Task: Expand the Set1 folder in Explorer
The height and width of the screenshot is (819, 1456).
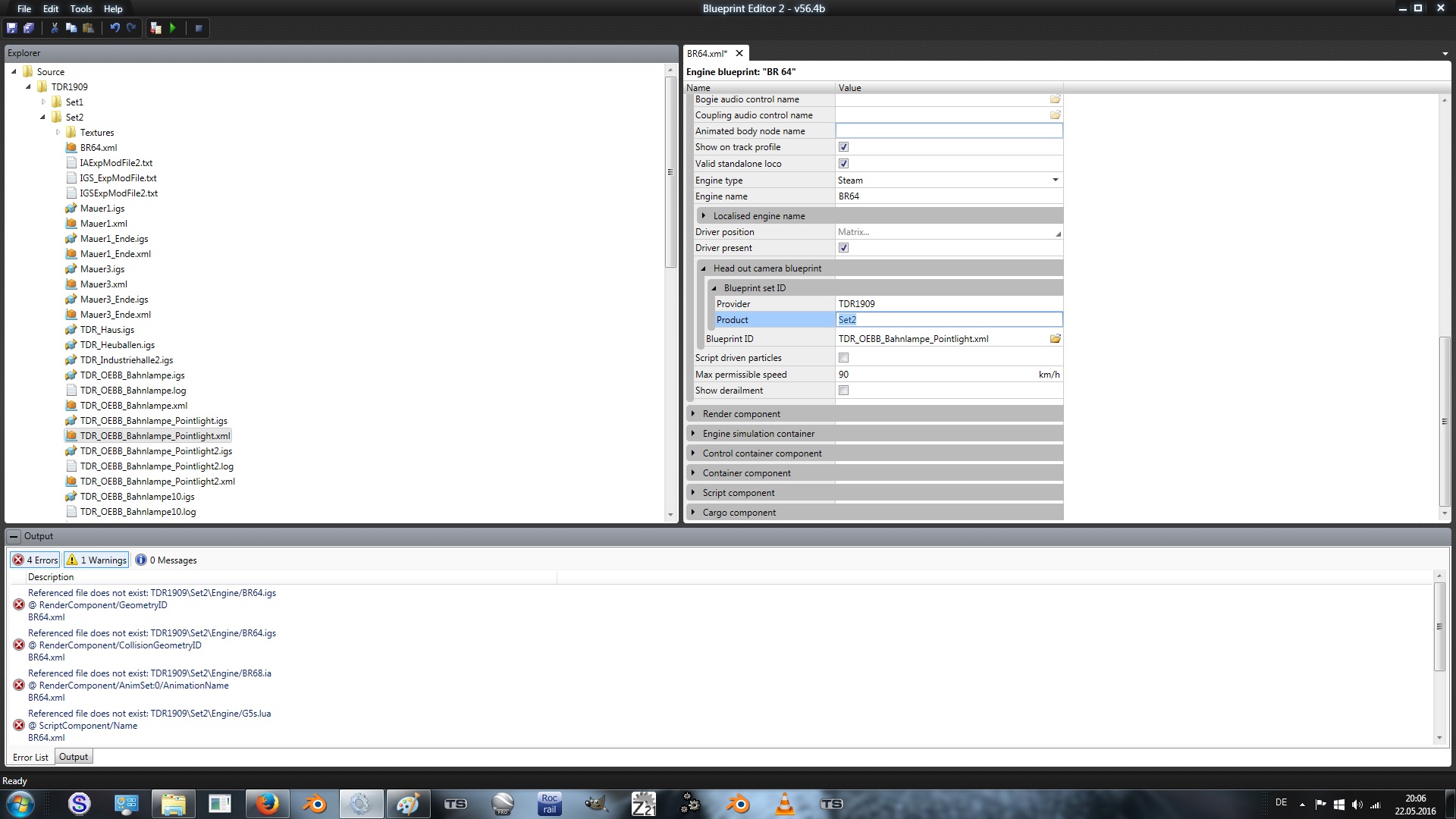Action: [x=43, y=102]
